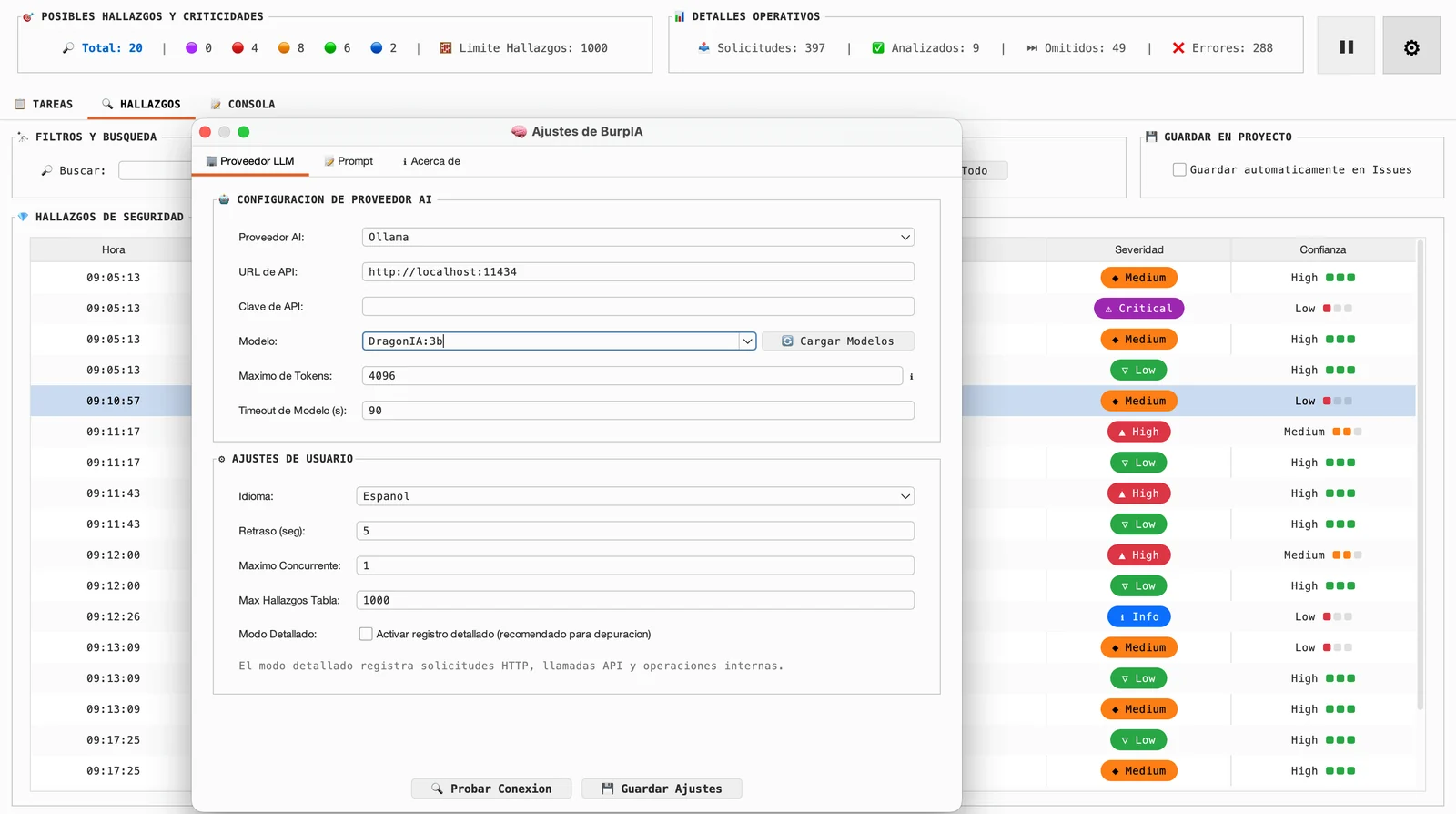Click the findings table vertical scrollbar
This screenshot has width=1456, height=814.
pos(1420,473)
